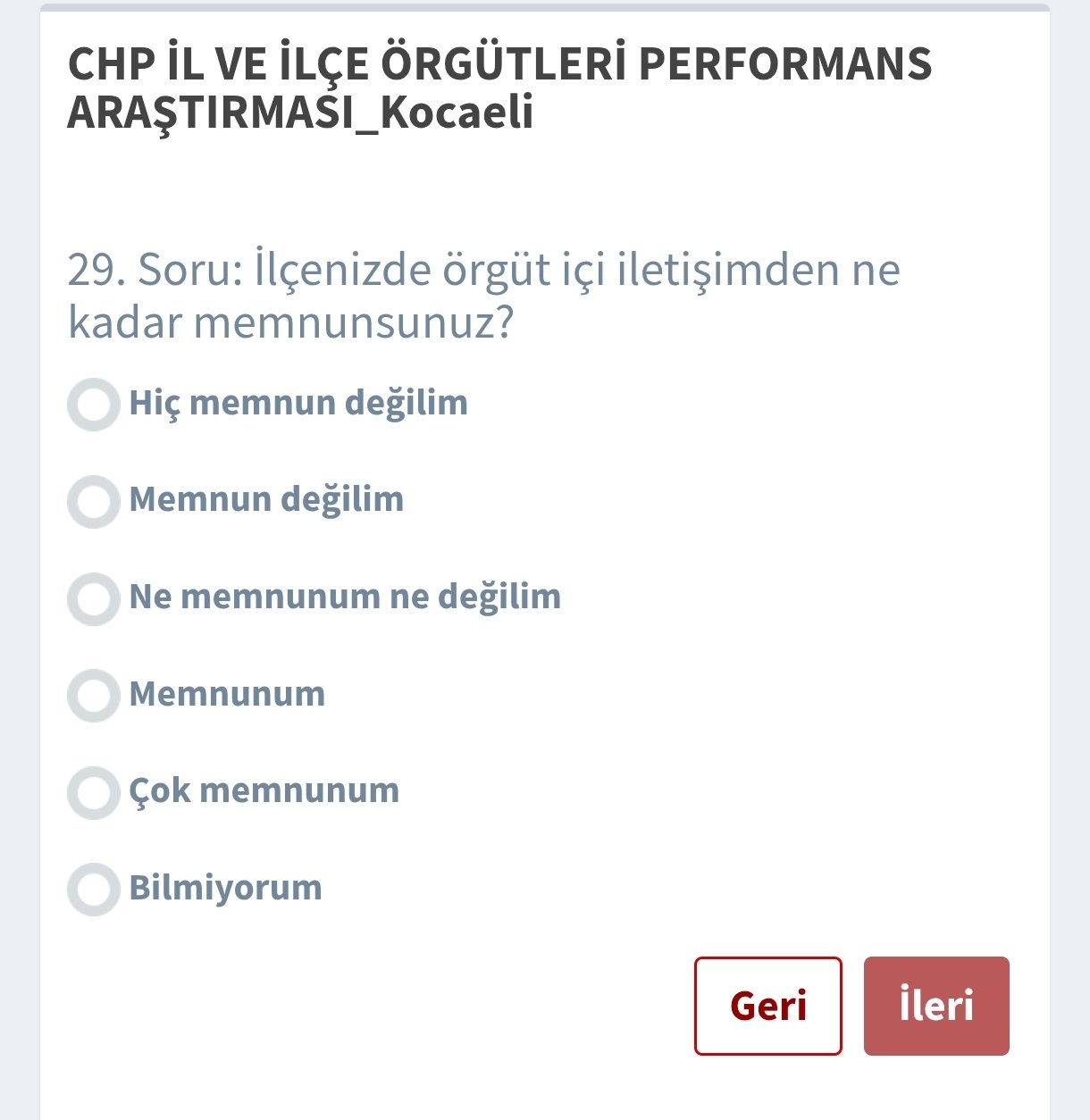Select the 'Çok memnunum' radio circle
Viewport: 1090px width, 1120px height.
94,792
